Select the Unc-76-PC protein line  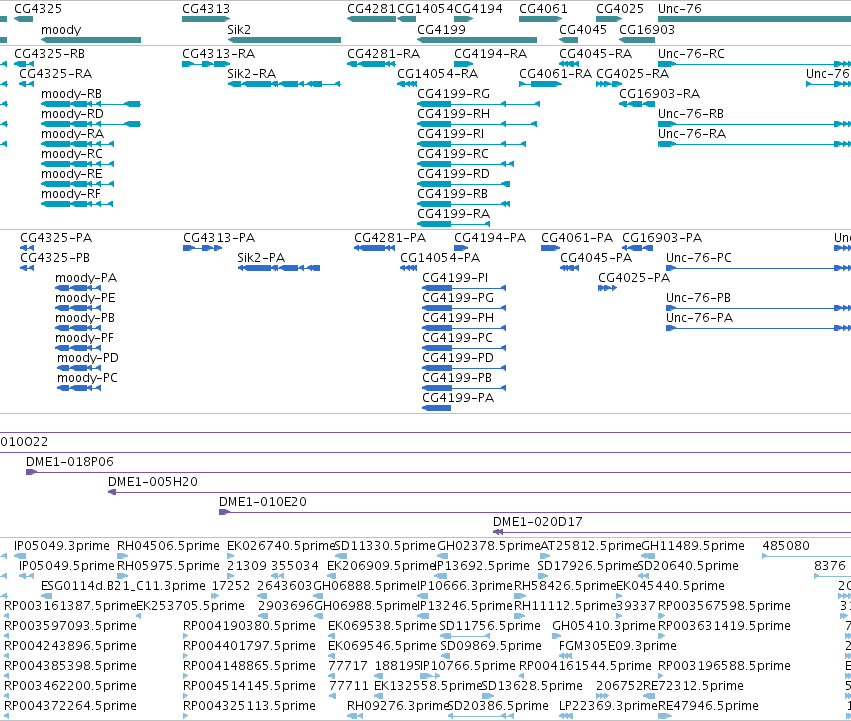click(758, 268)
